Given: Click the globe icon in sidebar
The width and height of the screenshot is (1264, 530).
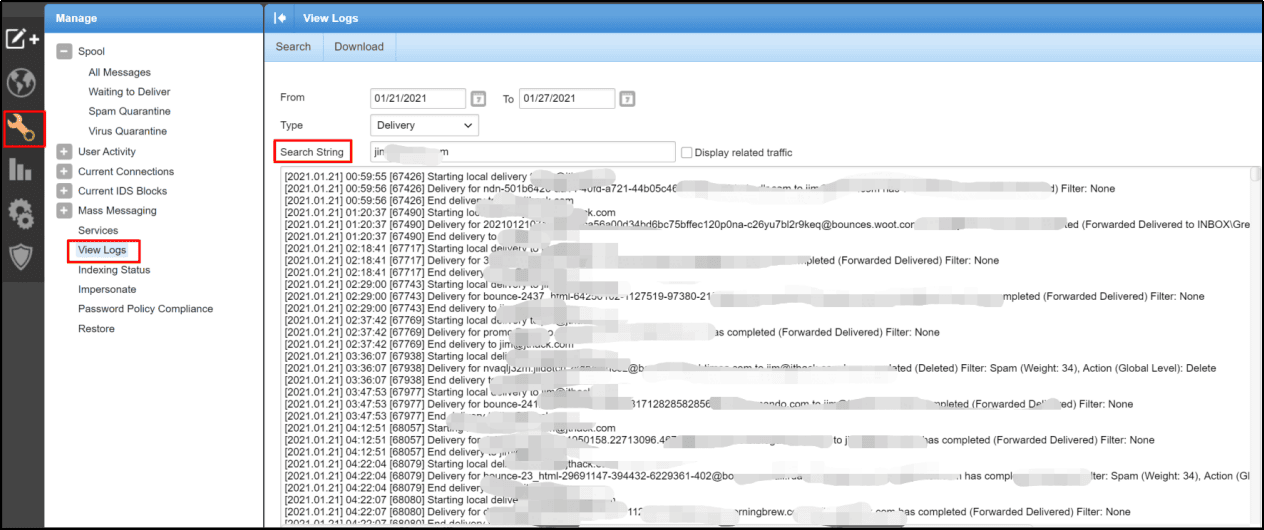Looking at the screenshot, I should pos(21,82).
